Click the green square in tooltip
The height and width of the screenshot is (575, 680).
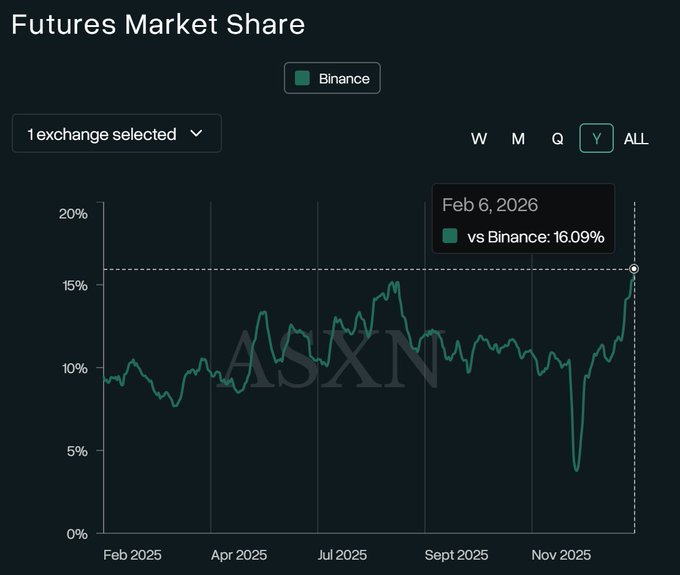(x=450, y=237)
